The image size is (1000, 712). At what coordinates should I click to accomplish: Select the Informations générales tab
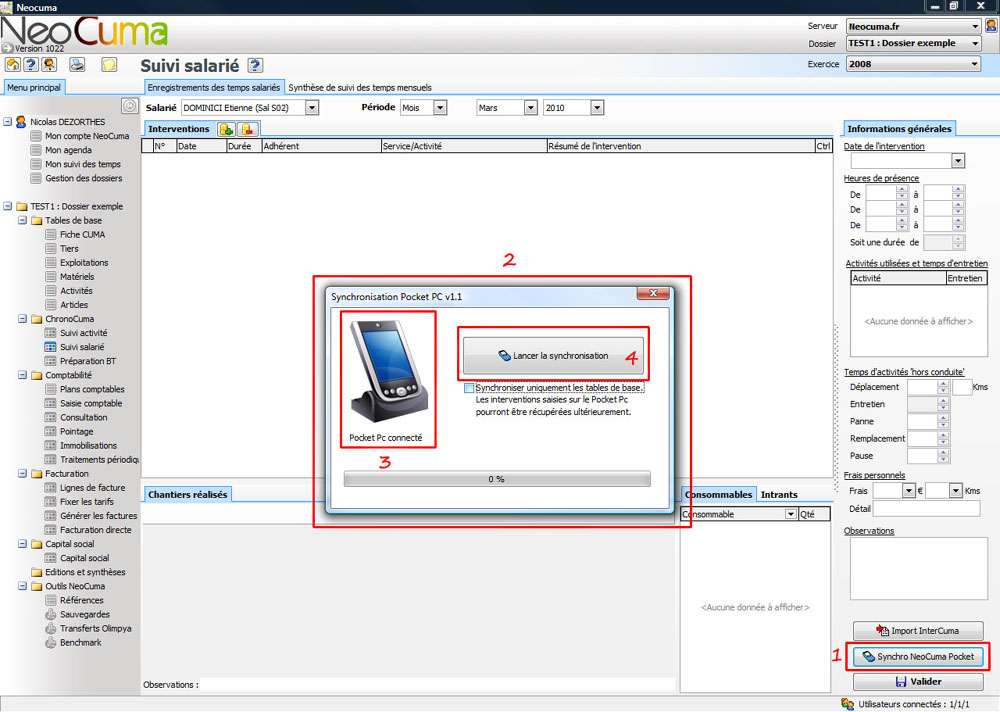899,129
